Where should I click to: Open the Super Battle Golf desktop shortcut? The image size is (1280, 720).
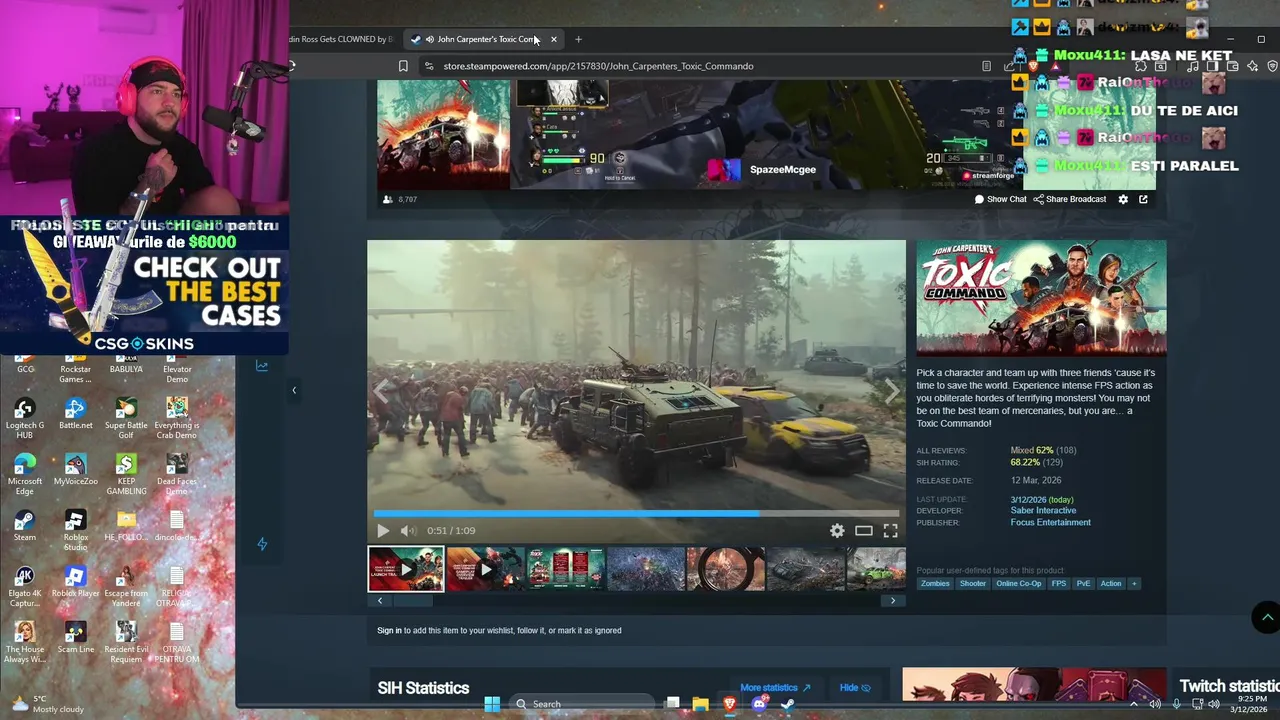[x=126, y=419]
